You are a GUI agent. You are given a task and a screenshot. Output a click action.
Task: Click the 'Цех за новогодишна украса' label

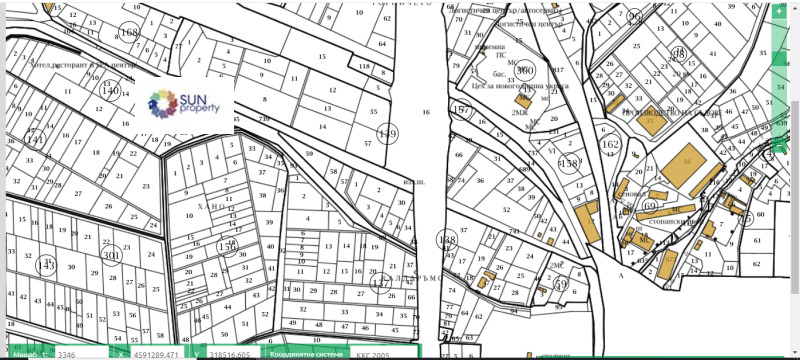click(520, 86)
